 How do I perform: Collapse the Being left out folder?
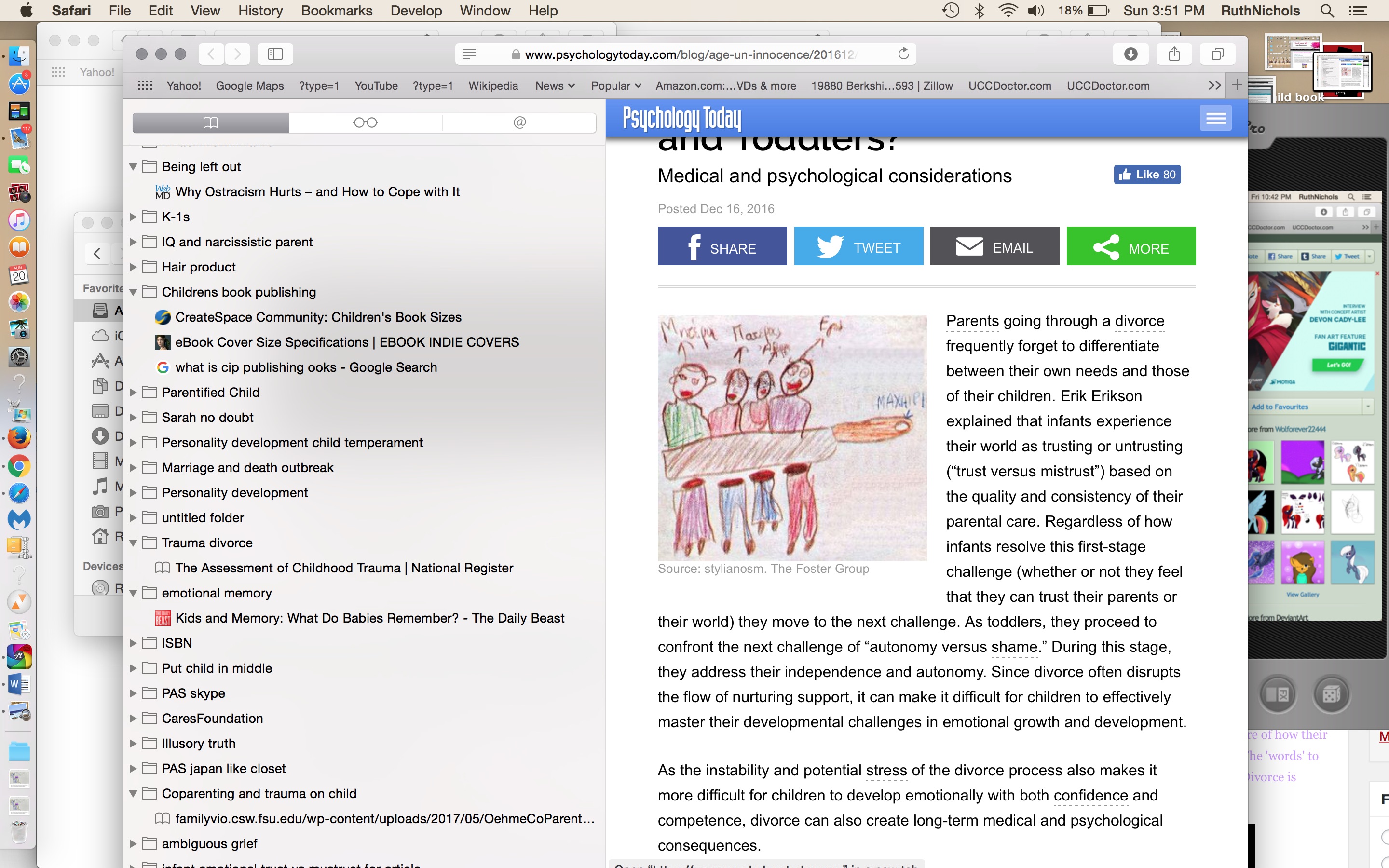click(133, 167)
